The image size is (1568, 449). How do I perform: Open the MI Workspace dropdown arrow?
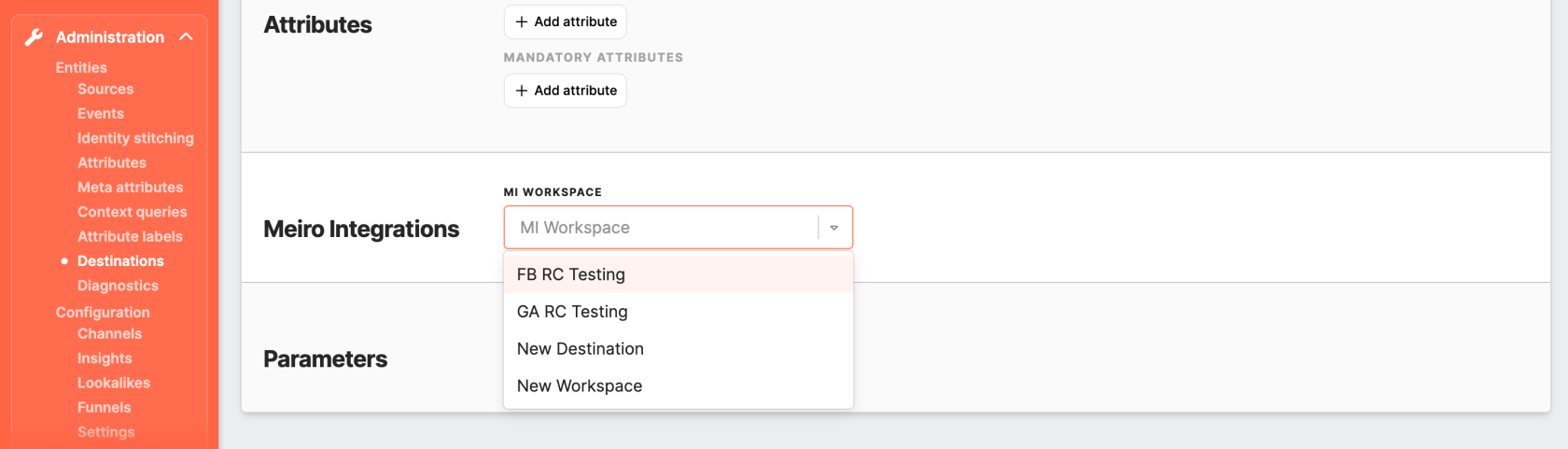click(x=833, y=228)
